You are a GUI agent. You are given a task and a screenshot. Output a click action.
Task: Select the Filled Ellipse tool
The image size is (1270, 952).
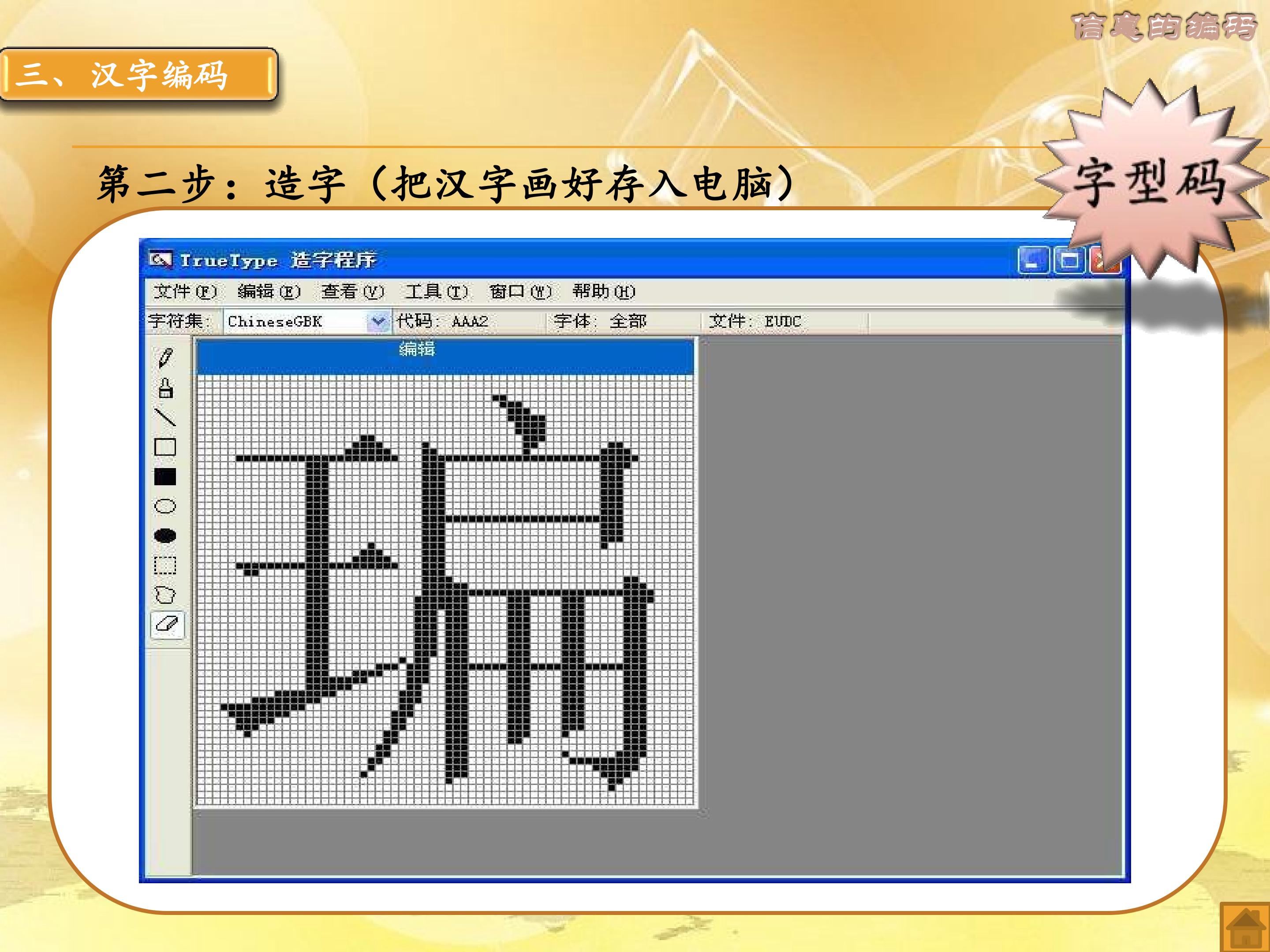165,536
